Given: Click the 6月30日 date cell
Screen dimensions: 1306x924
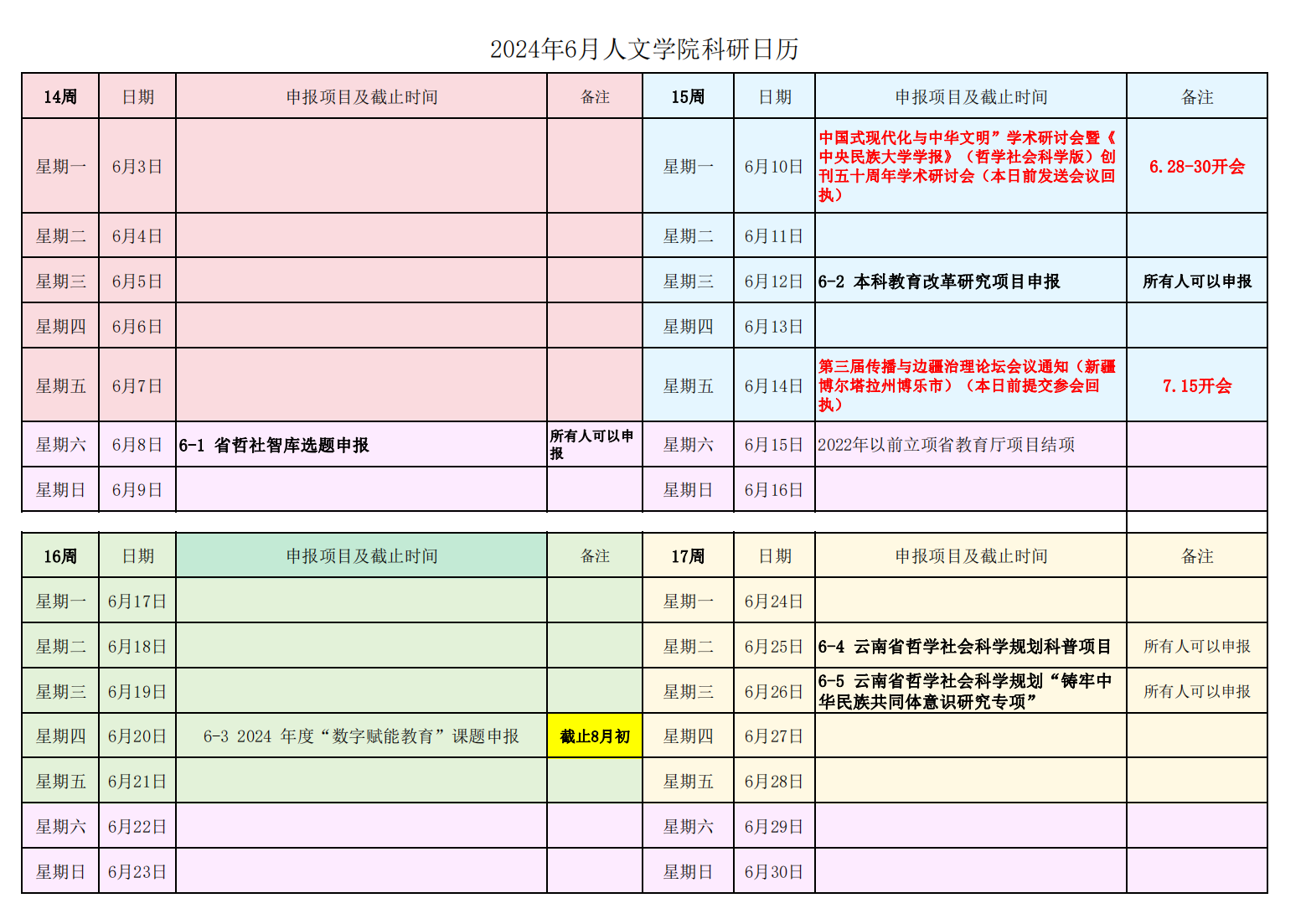Looking at the screenshot, I should tap(773, 872).
